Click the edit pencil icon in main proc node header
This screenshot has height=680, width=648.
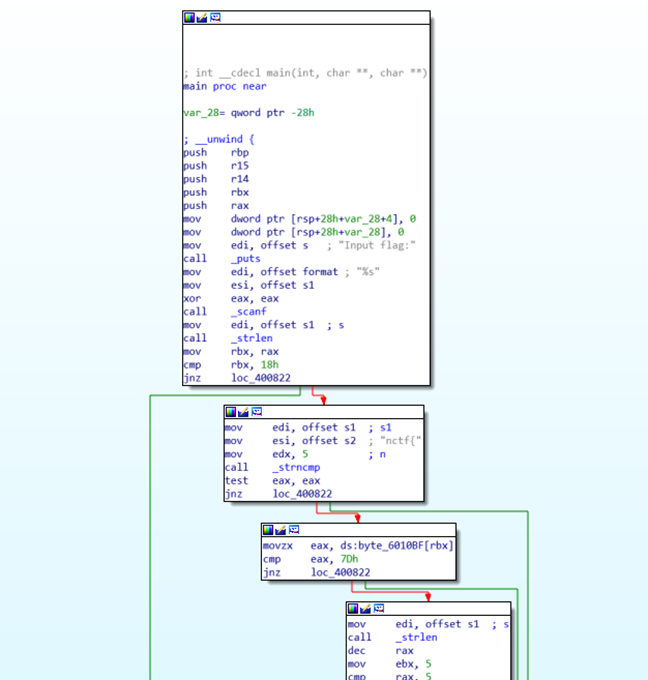(202, 17)
